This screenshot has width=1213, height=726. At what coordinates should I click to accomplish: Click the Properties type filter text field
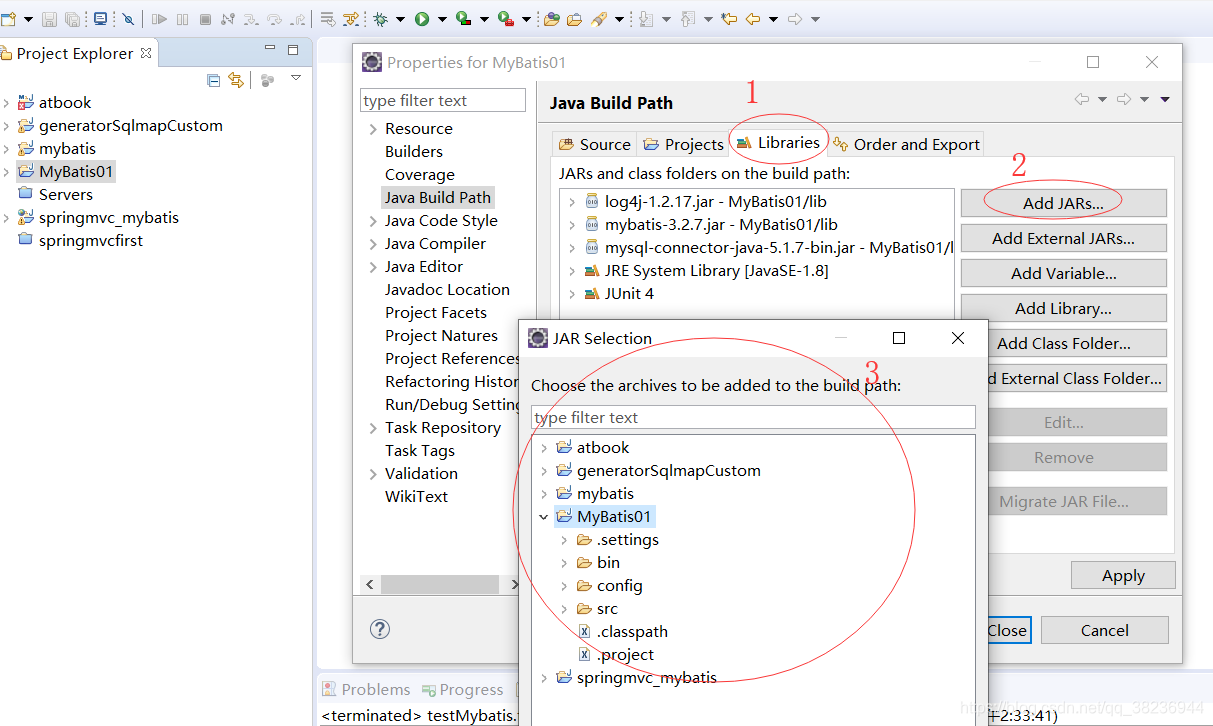click(x=443, y=100)
